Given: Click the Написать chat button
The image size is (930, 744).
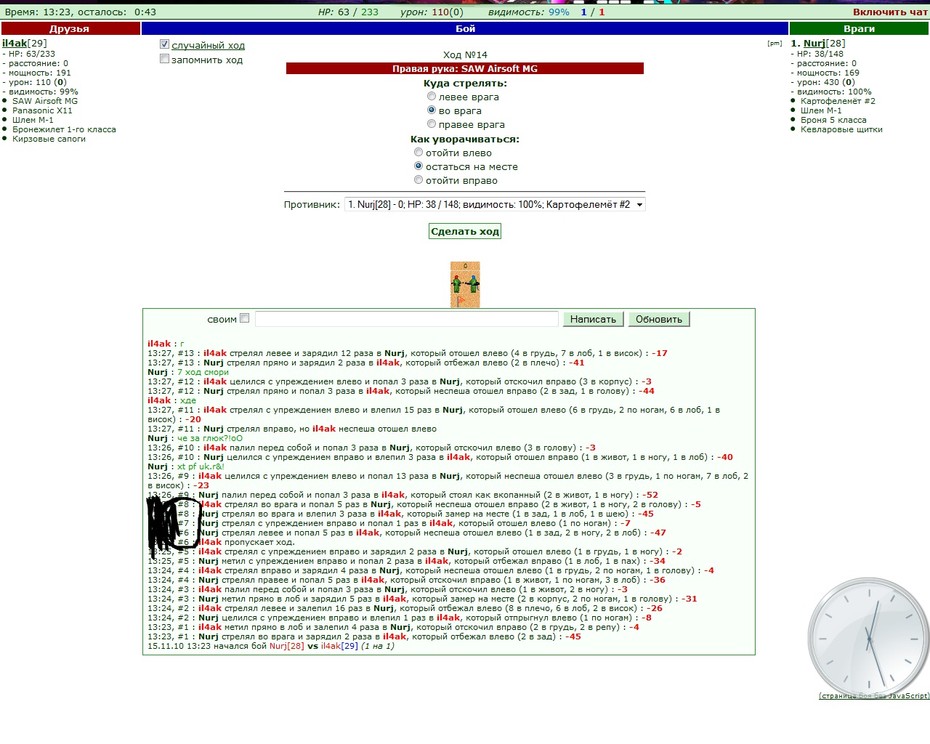Looking at the screenshot, I should point(593,319).
